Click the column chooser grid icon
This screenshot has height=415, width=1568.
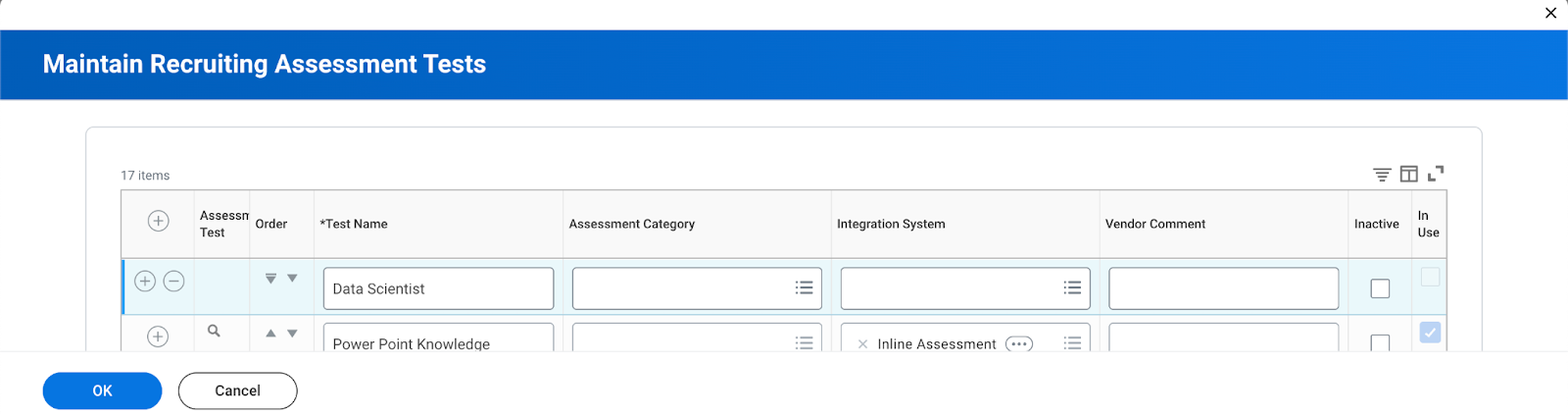click(1408, 175)
